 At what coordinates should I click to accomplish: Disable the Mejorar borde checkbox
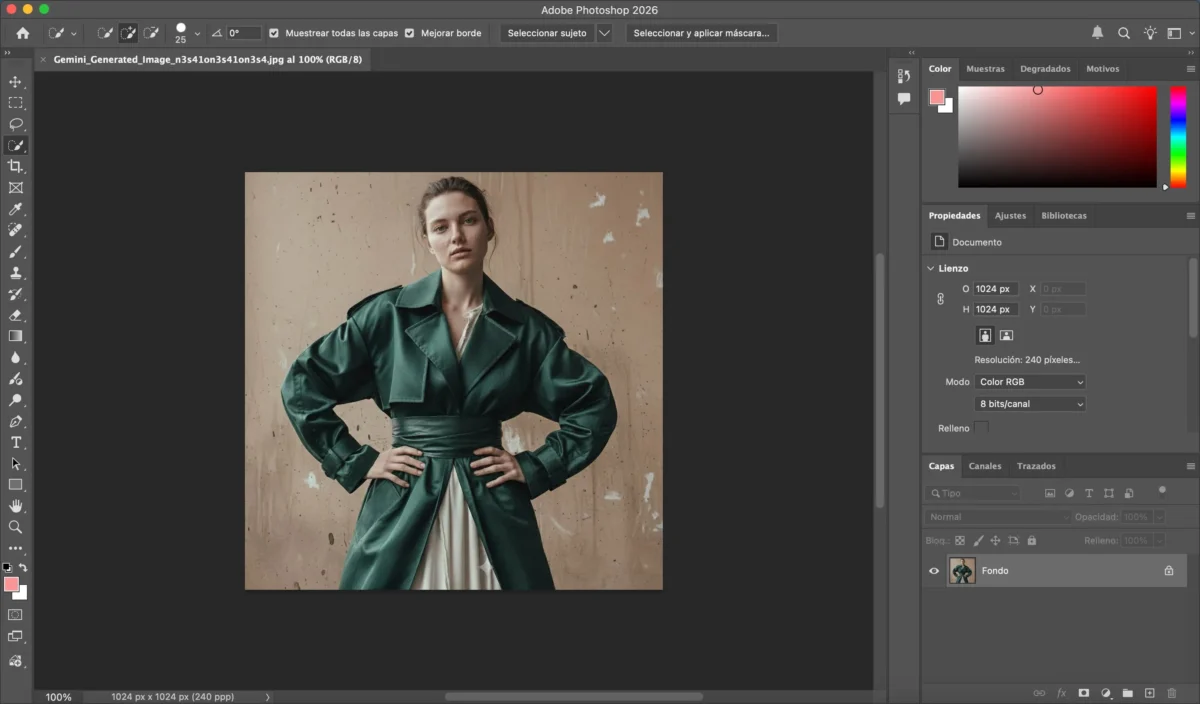[409, 32]
